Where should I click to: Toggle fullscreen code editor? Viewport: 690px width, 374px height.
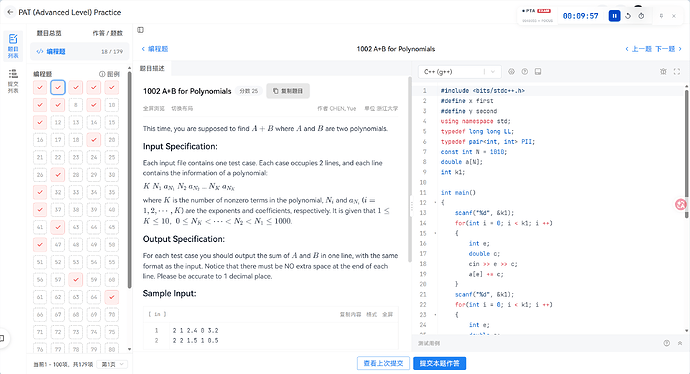(x=677, y=71)
